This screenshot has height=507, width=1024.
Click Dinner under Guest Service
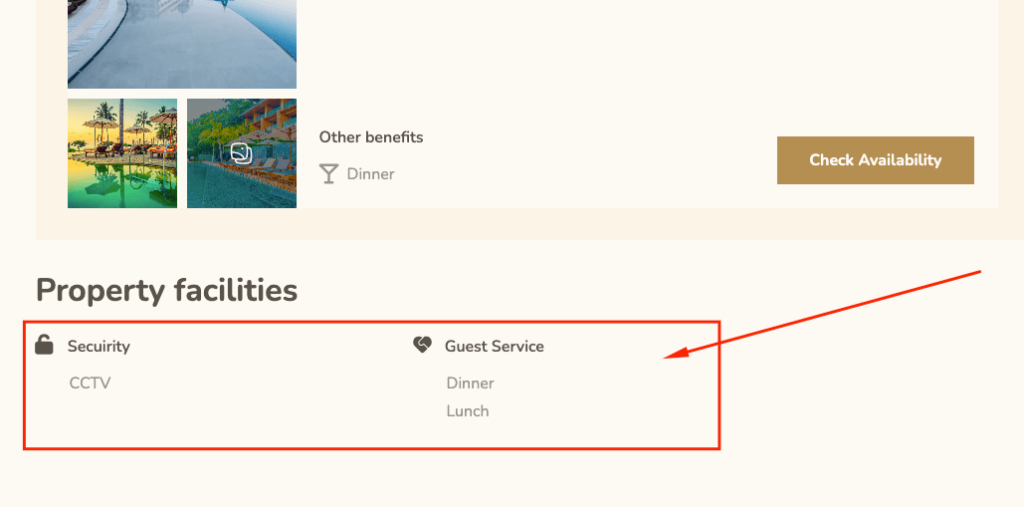470,383
